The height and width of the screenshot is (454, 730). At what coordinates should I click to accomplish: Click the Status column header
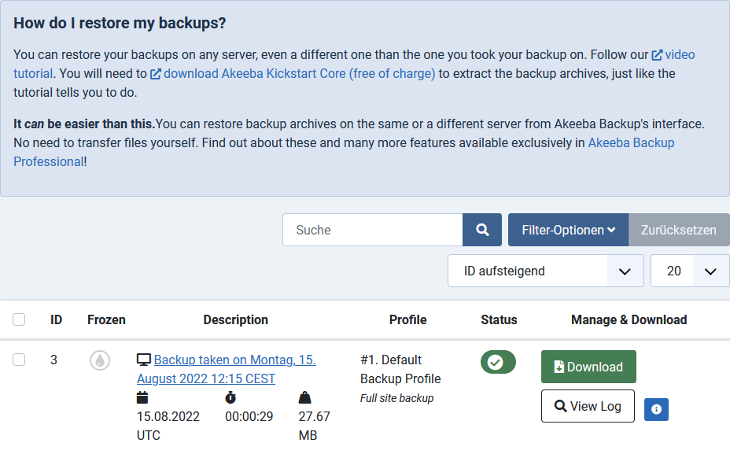point(499,320)
